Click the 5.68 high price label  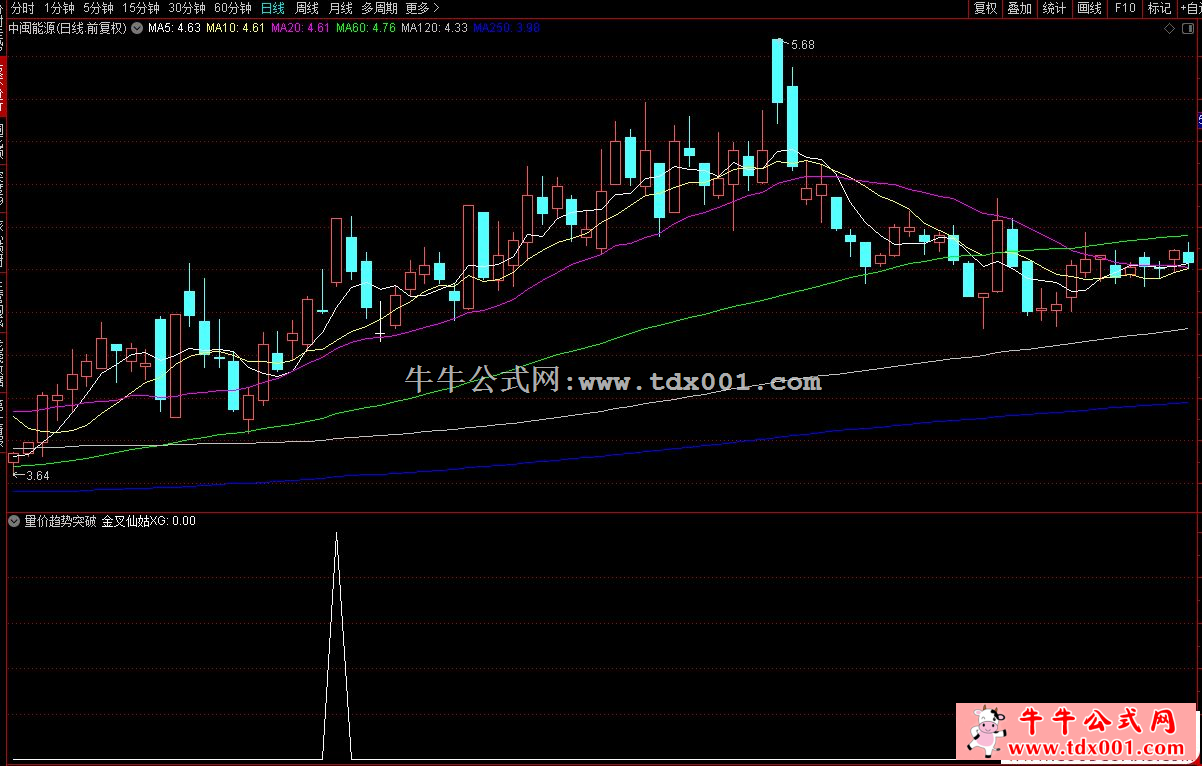802,45
